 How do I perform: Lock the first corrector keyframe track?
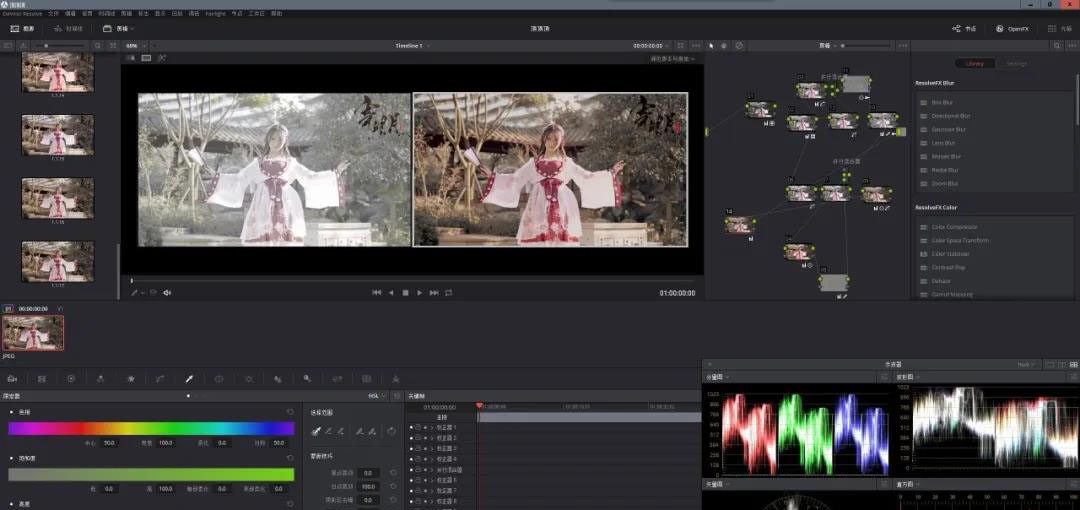[x=418, y=428]
